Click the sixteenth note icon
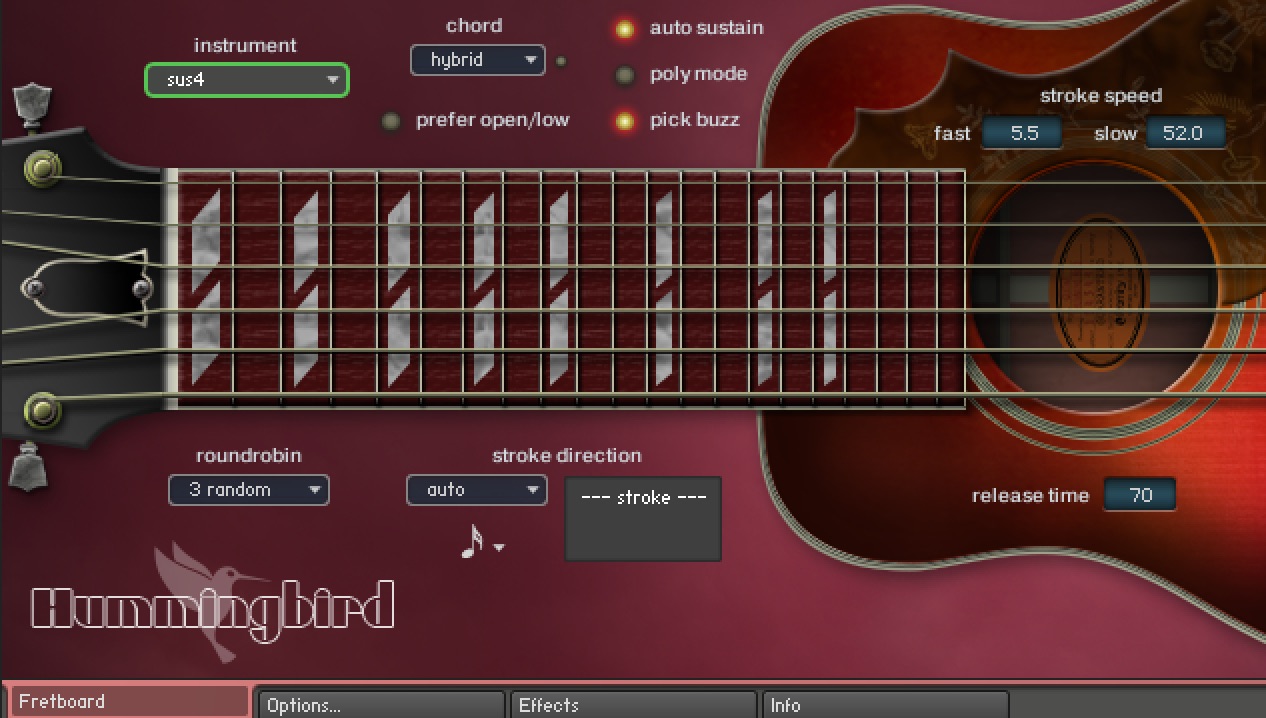The height and width of the screenshot is (718, 1266). (x=472, y=541)
